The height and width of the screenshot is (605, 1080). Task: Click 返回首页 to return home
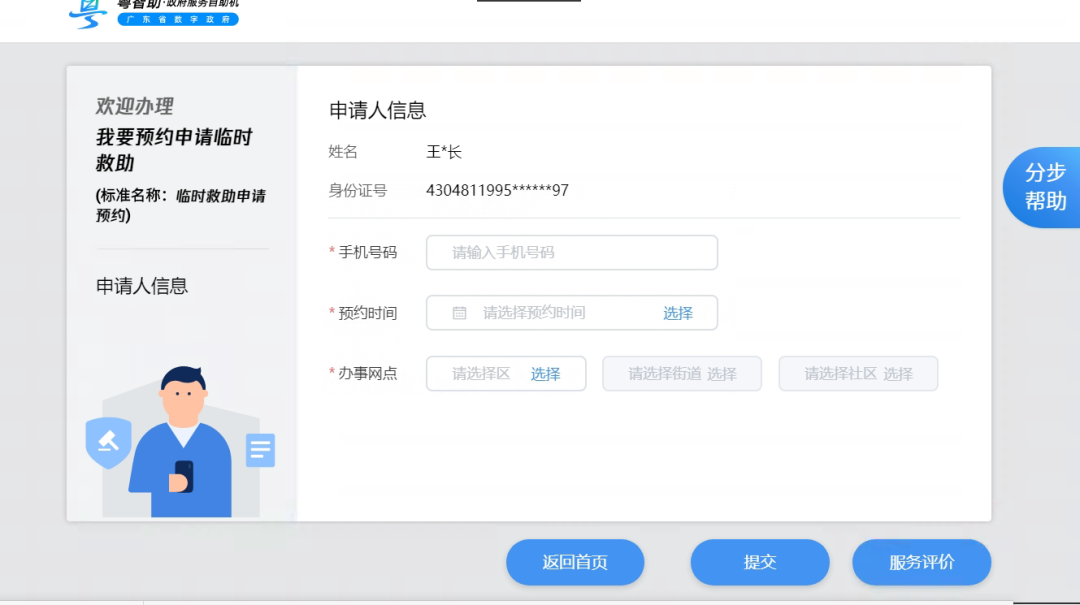coord(575,562)
